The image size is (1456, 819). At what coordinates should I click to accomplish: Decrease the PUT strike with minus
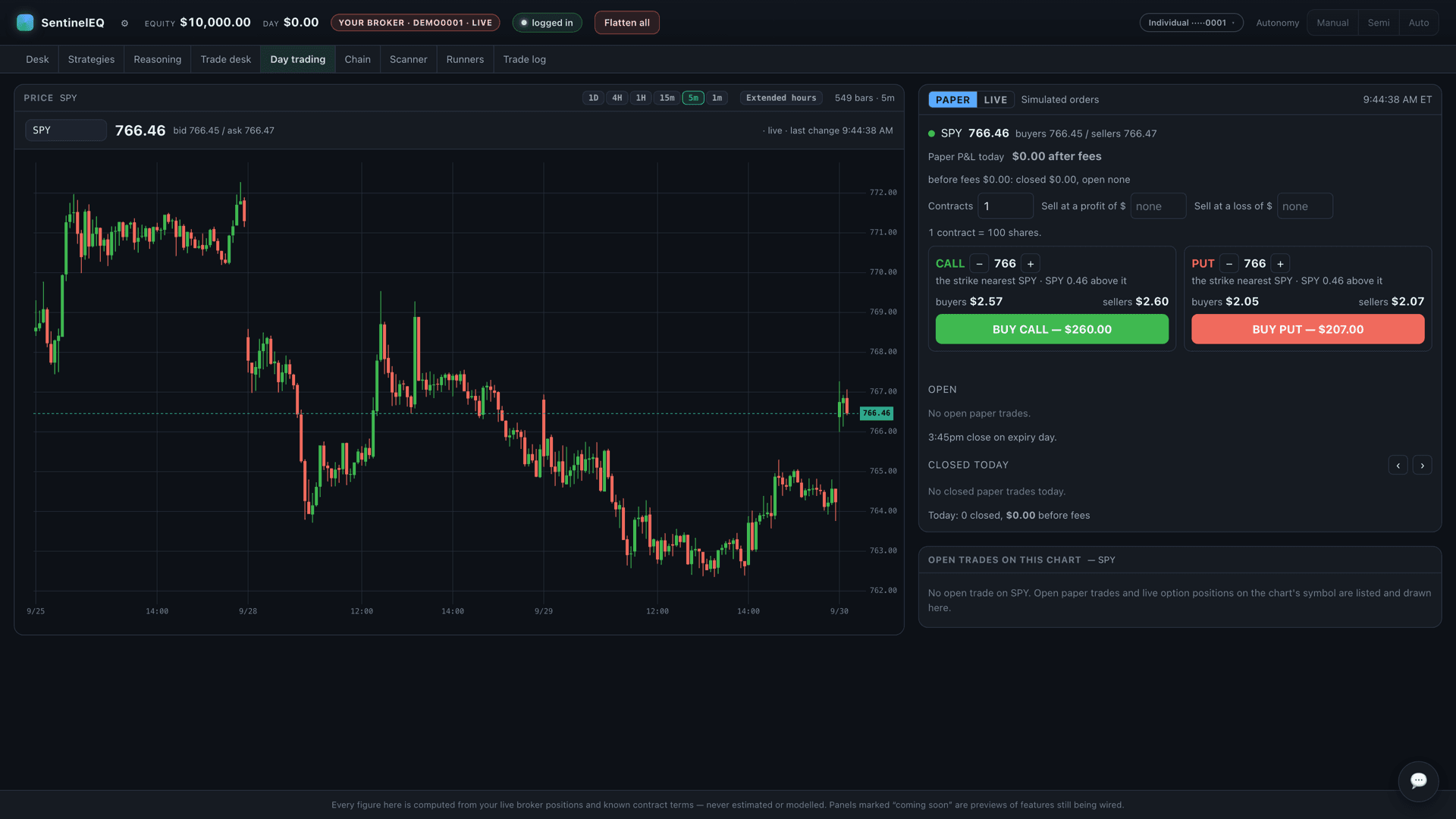[x=1228, y=264]
